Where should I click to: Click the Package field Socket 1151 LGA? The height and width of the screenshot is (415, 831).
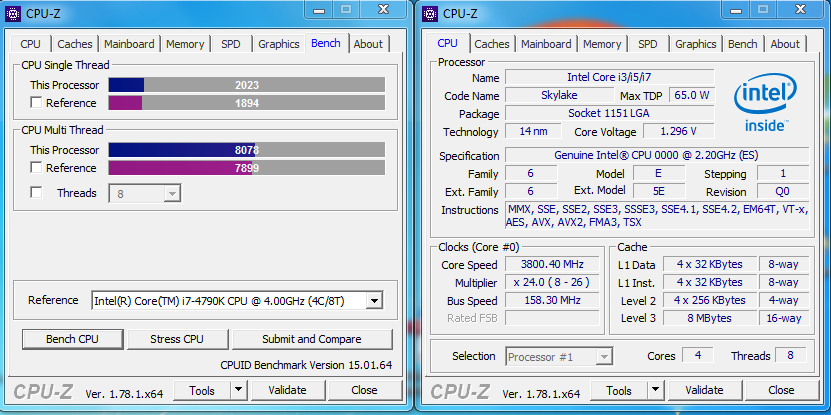pos(609,113)
